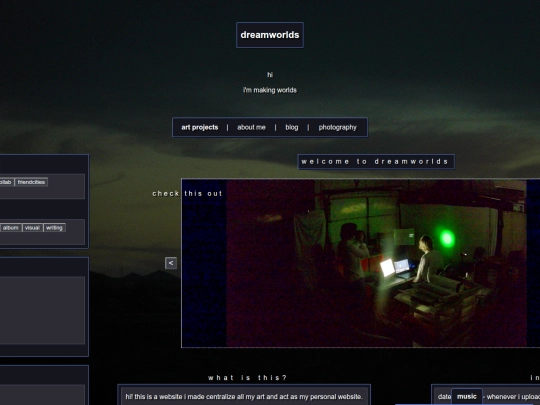Click the welcome to dreamworlds banner
The width and height of the screenshot is (540, 405).
tap(376, 162)
